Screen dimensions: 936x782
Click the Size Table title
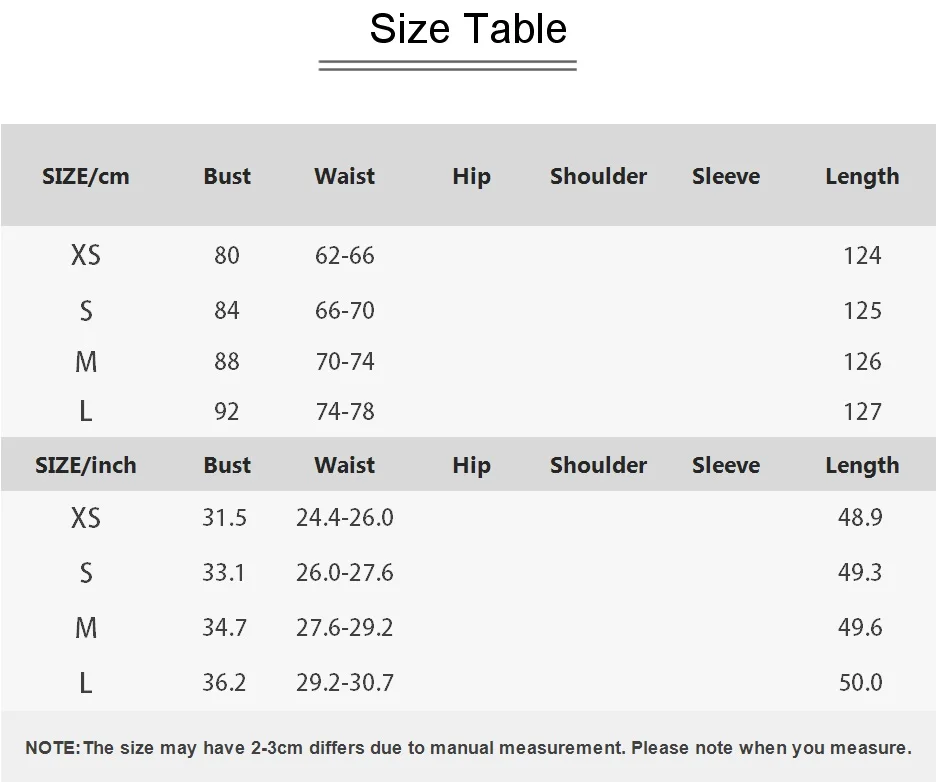[x=468, y=29]
